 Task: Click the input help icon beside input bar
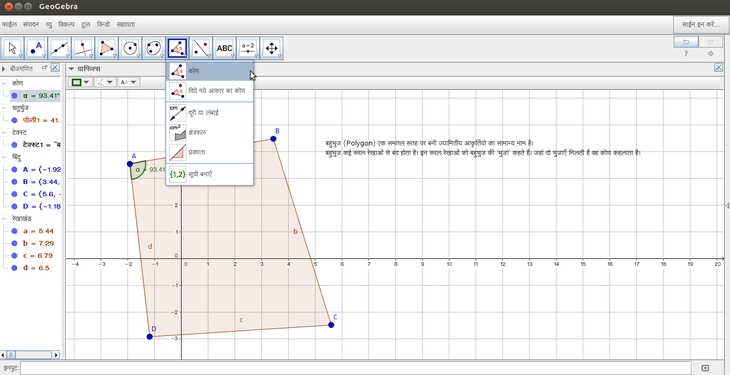pyautogui.click(x=705, y=368)
